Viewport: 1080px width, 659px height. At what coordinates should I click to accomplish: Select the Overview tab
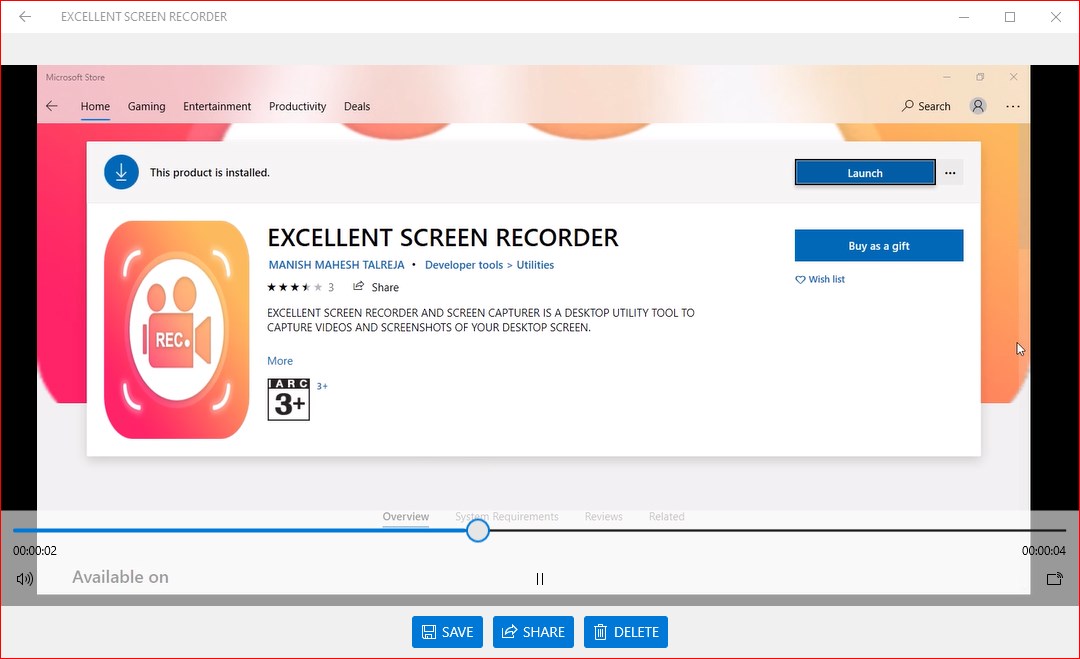coord(406,516)
